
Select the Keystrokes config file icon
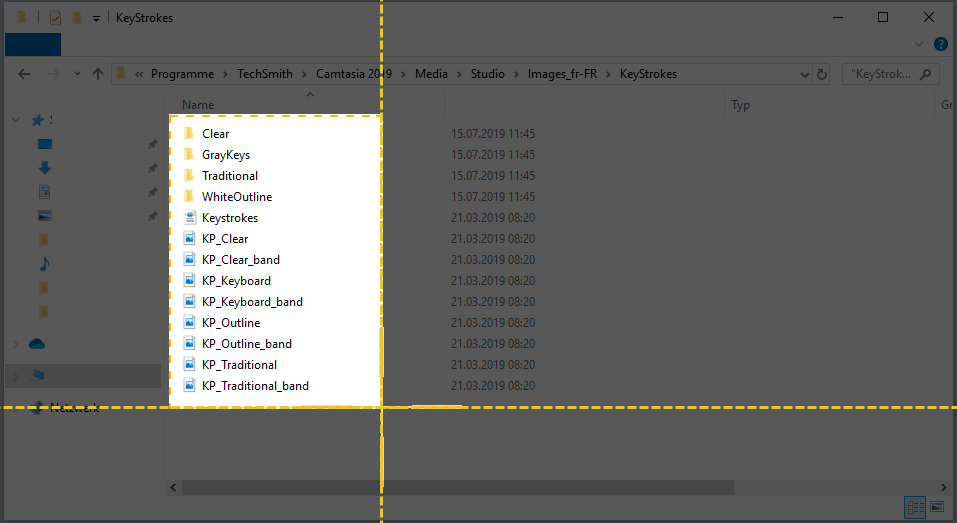pyautogui.click(x=190, y=217)
